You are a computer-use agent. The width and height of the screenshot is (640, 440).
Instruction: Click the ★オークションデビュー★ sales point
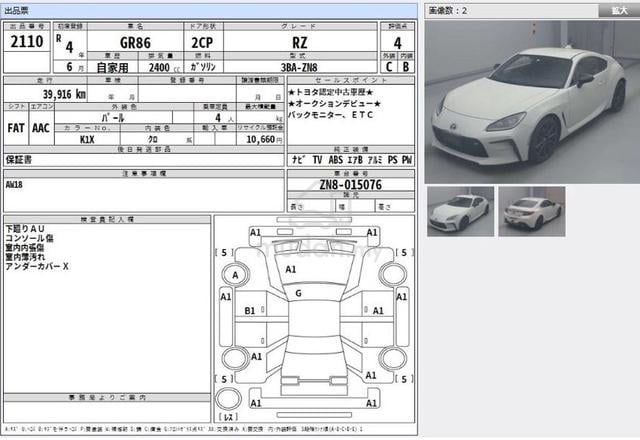[x=334, y=104]
